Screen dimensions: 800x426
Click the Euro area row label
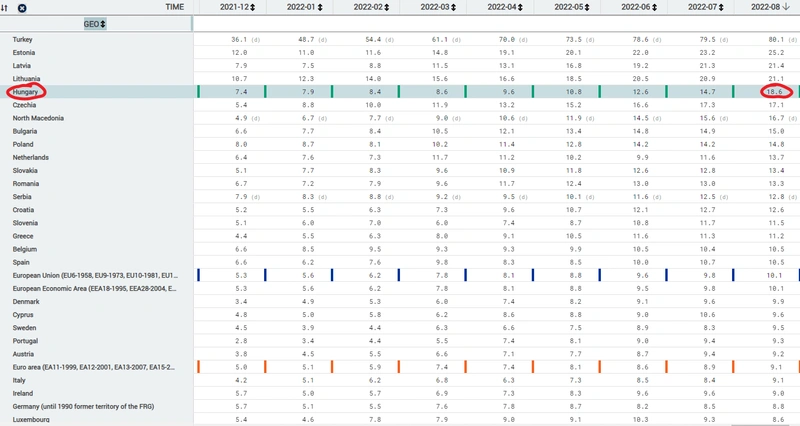click(94, 367)
